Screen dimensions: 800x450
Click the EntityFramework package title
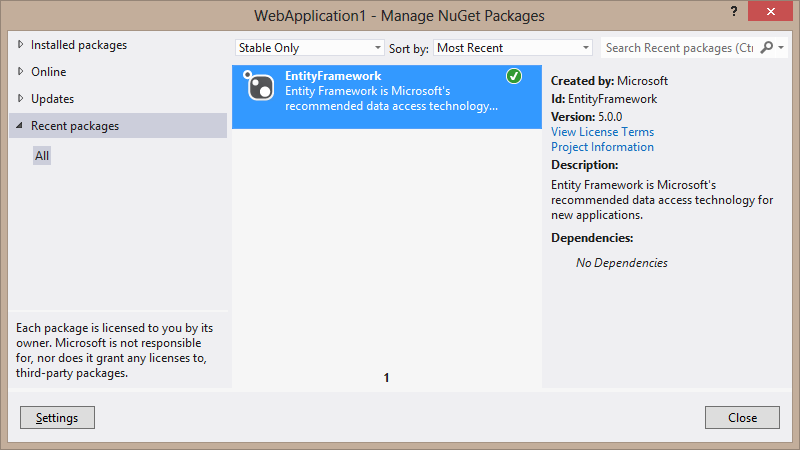click(x=333, y=76)
